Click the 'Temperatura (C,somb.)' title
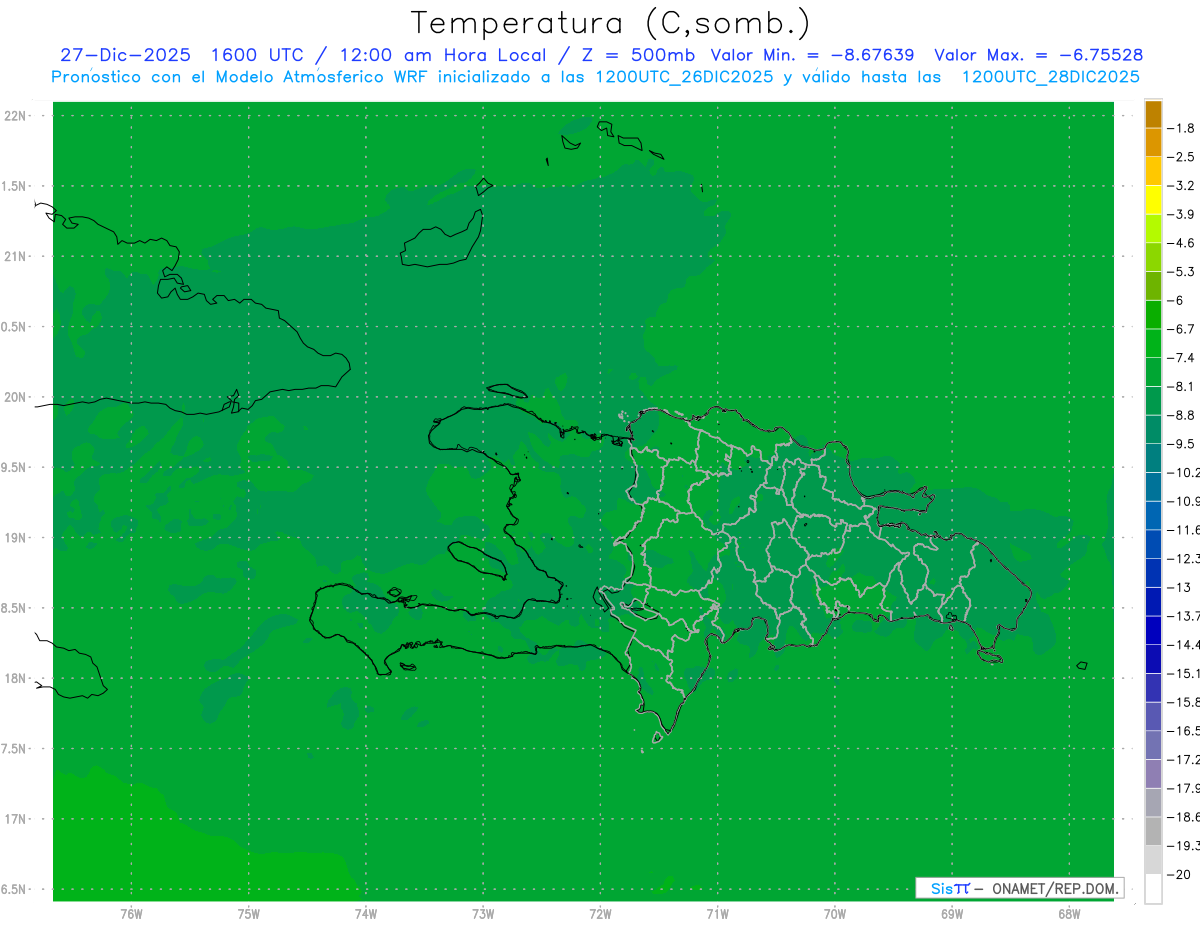 click(611, 23)
